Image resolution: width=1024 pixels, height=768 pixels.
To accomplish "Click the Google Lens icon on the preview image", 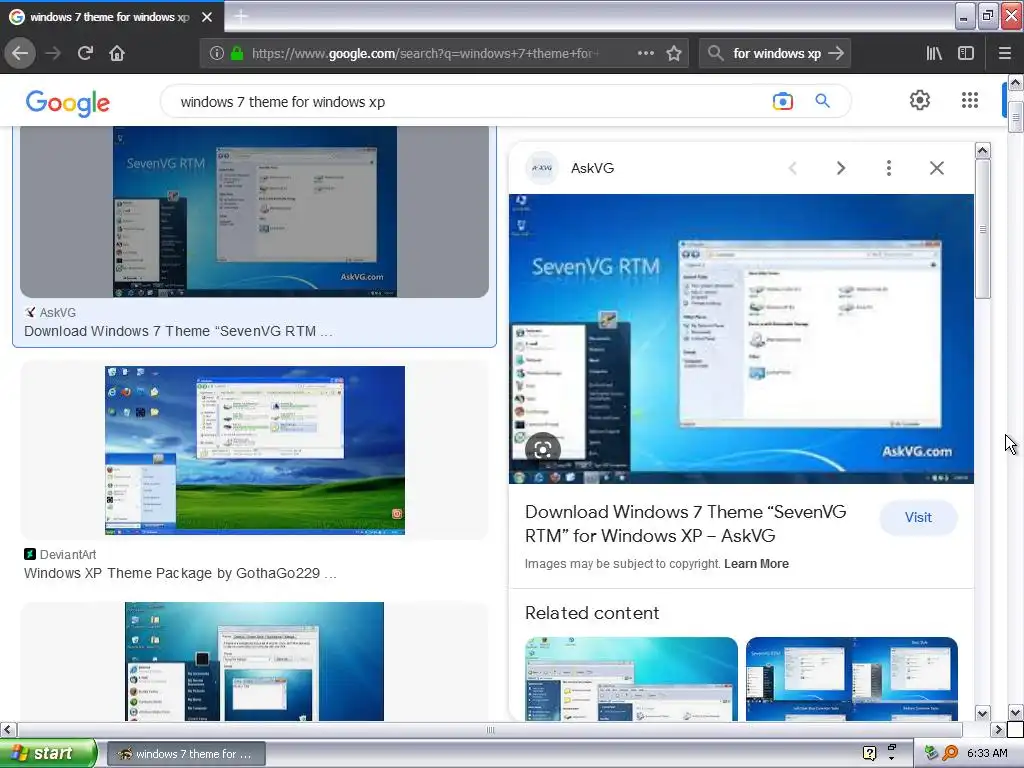I will tap(543, 449).
